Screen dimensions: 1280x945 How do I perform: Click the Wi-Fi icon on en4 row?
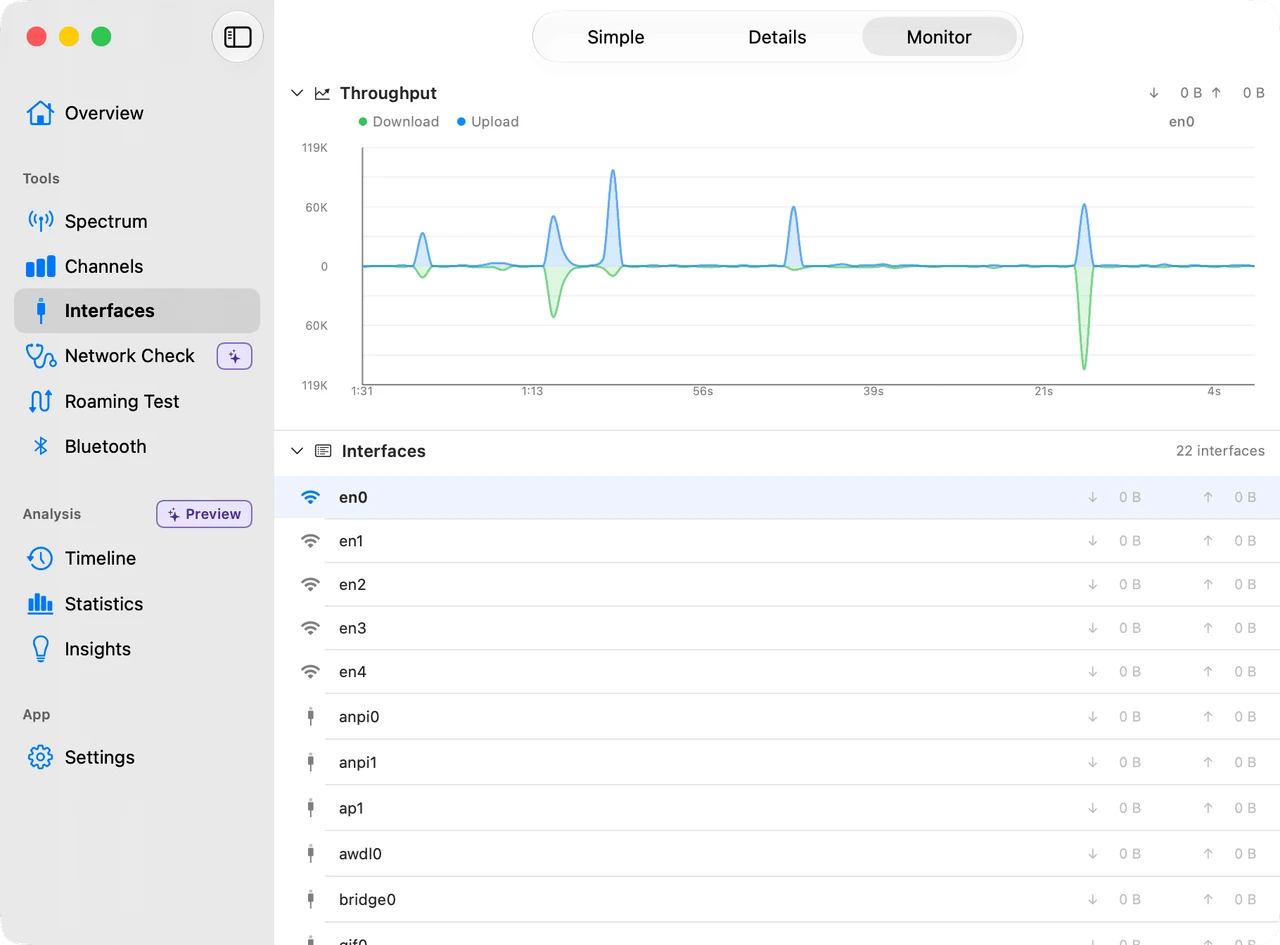point(311,672)
